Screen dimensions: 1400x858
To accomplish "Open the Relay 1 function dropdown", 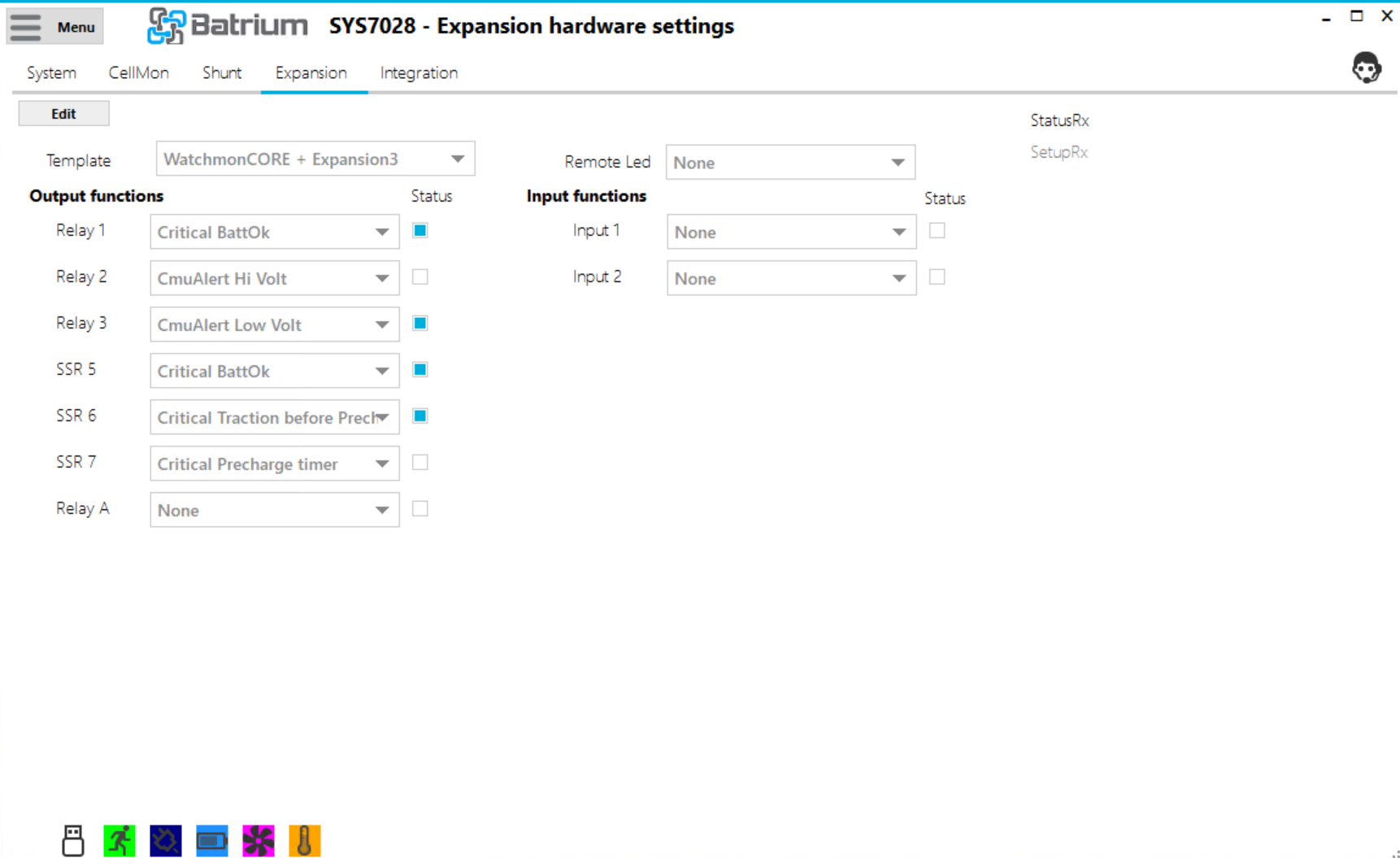I will tap(275, 232).
